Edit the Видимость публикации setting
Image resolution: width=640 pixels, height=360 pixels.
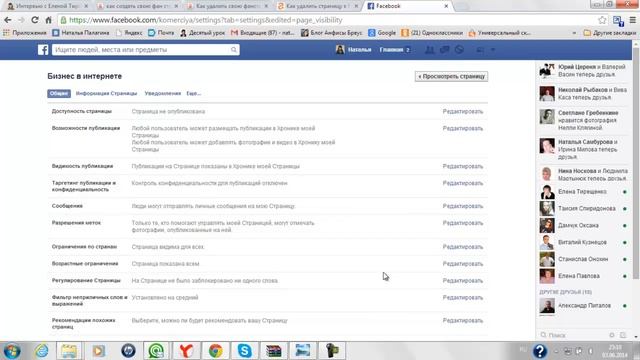click(x=463, y=166)
